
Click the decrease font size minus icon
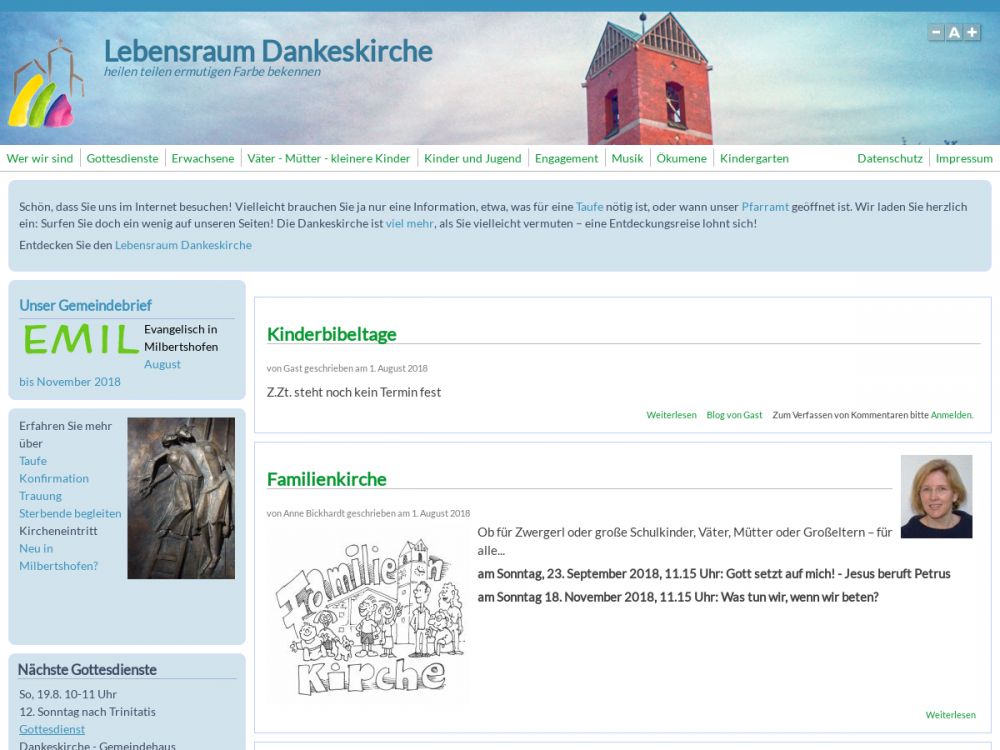[936, 32]
